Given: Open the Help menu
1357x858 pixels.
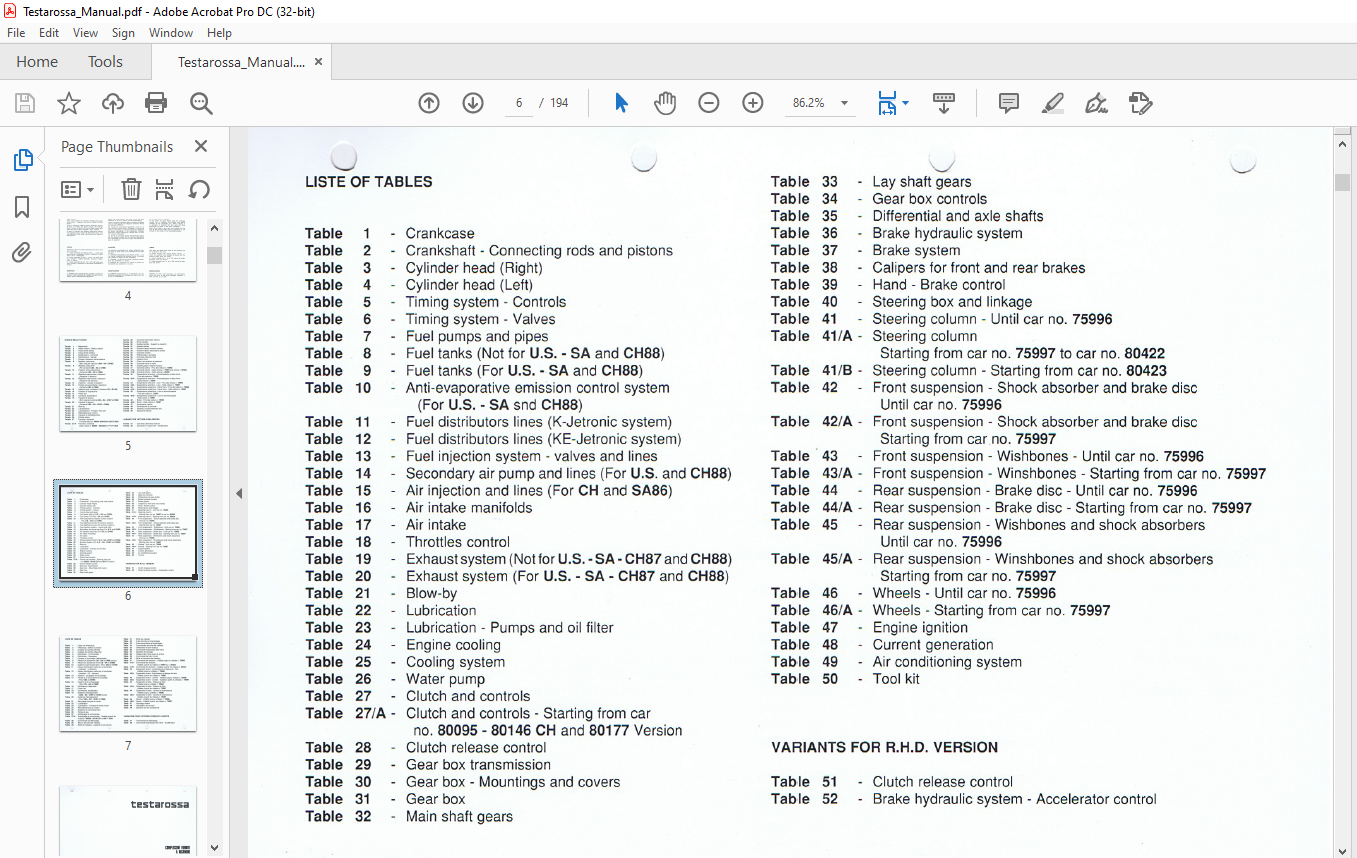Looking at the screenshot, I should 219,33.
